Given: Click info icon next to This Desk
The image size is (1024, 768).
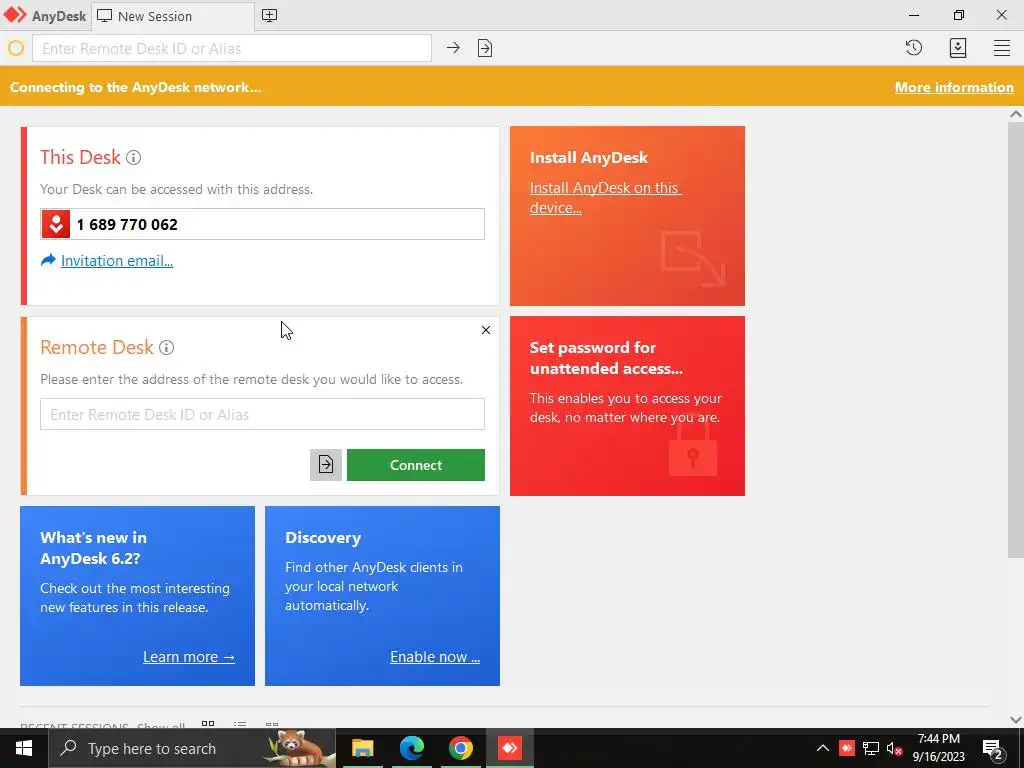Looking at the screenshot, I should [x=133, y=157].
